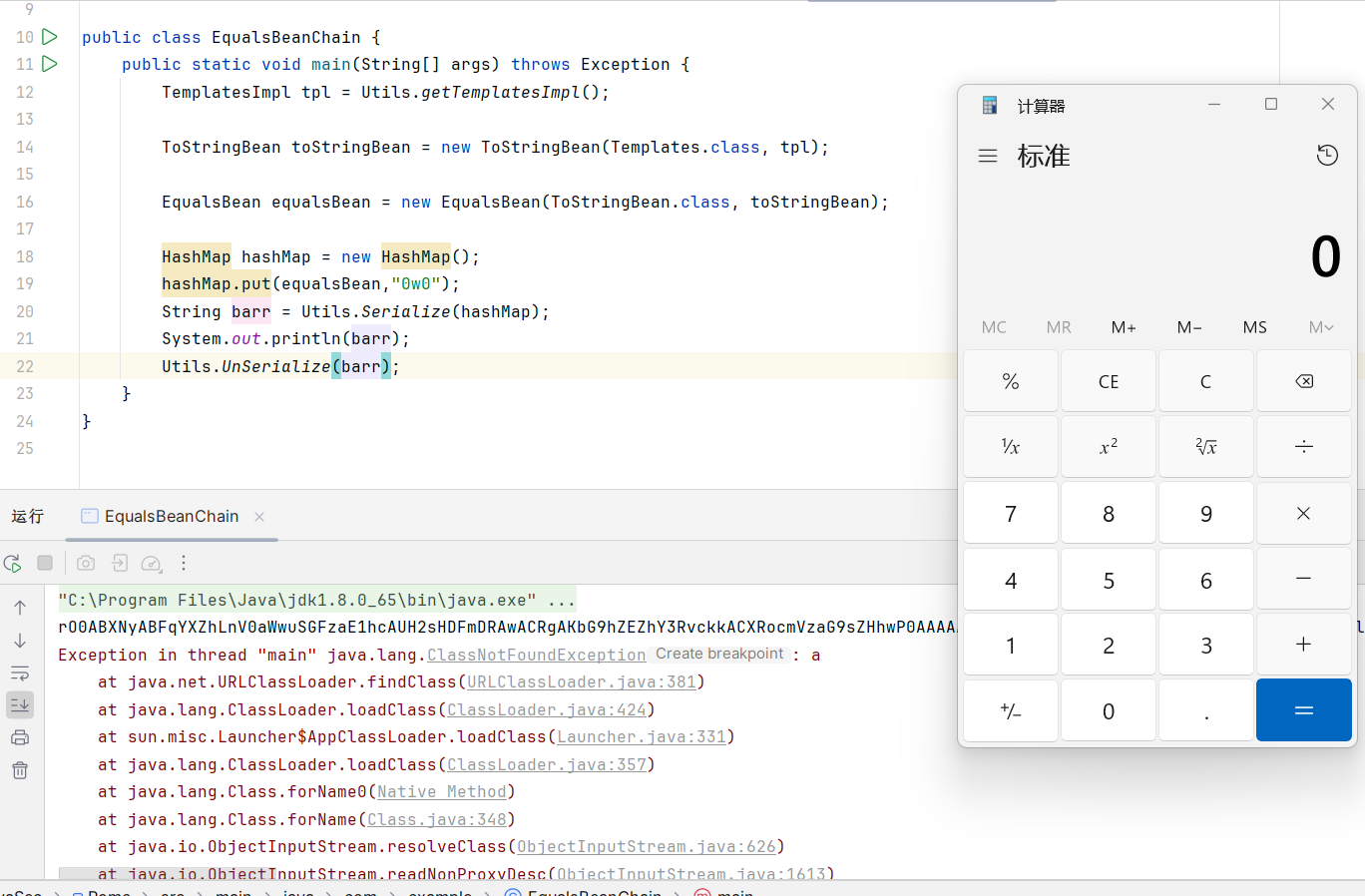The image size is (1365, 896).
Task: Click the MR memory recall button
Action: coord(1059,327)
